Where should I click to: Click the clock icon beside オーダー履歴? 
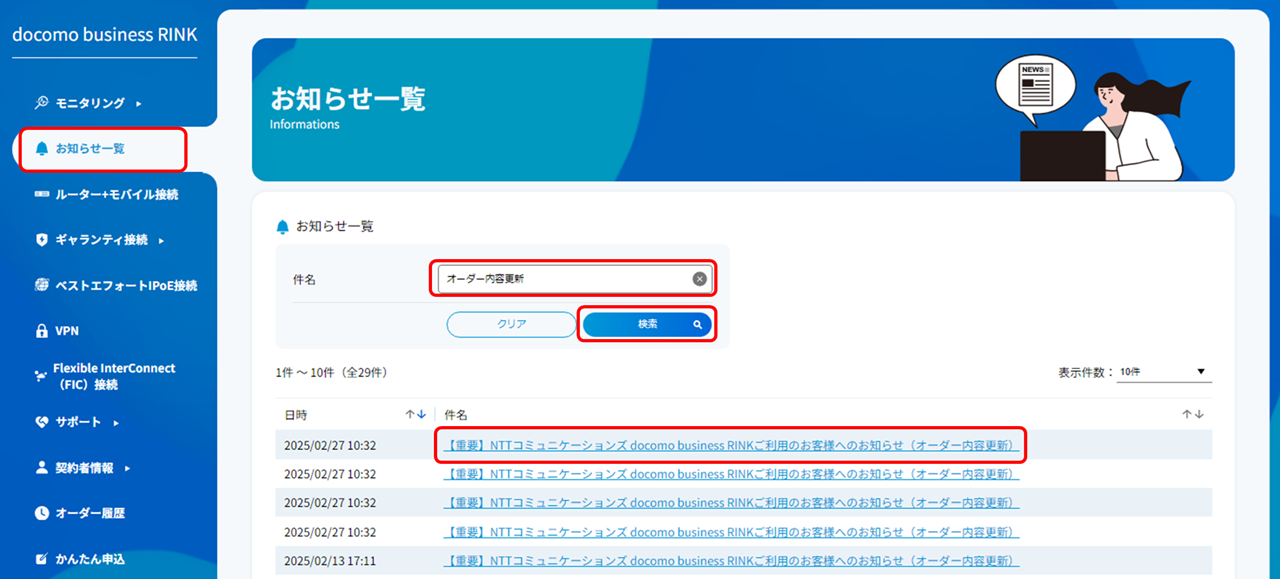(x=41, y=513)
